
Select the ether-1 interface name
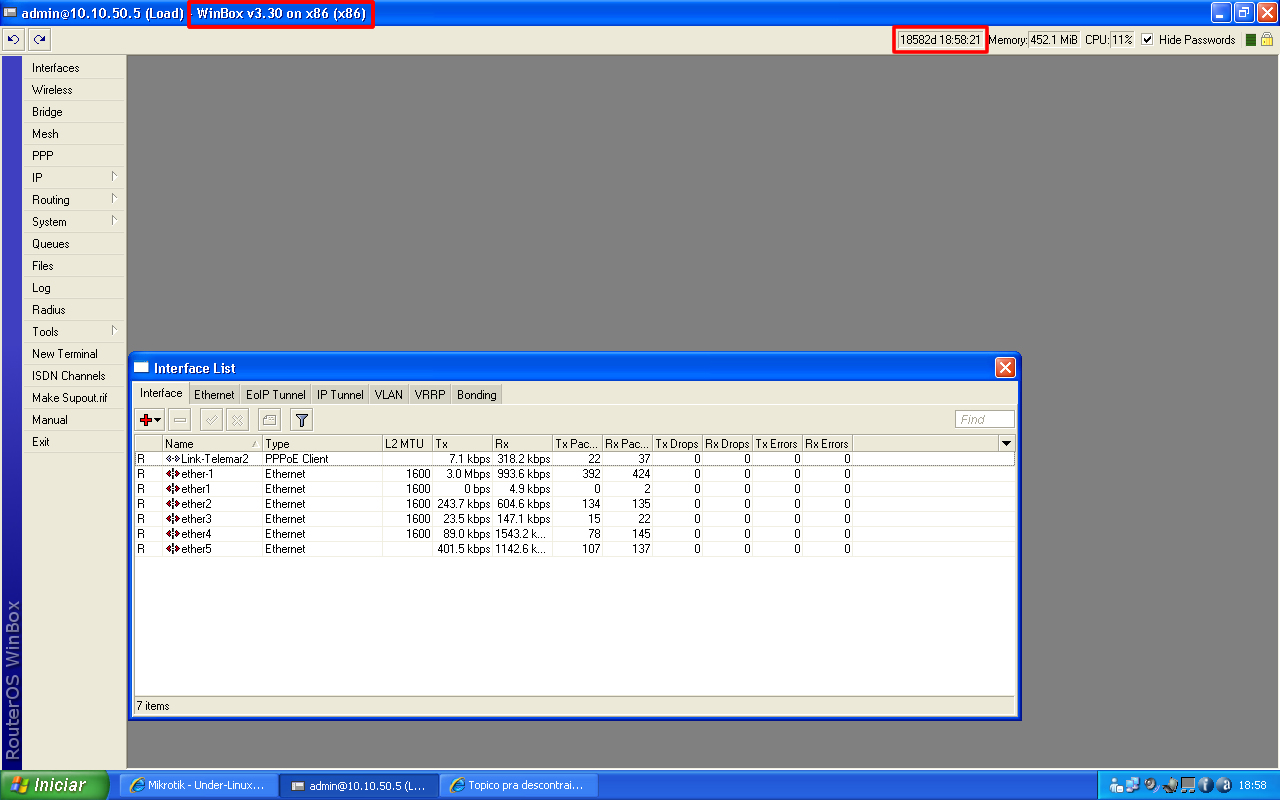pos(198,474)
